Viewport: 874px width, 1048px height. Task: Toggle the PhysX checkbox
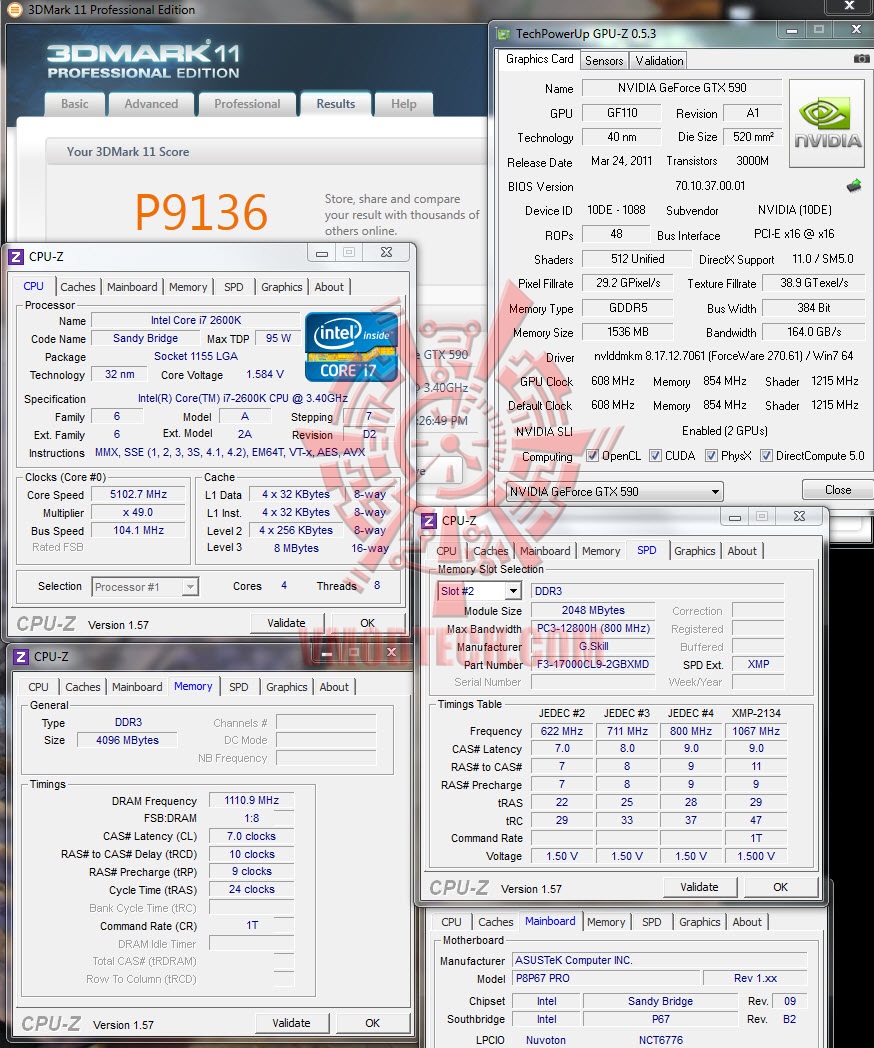click(712, 455)
